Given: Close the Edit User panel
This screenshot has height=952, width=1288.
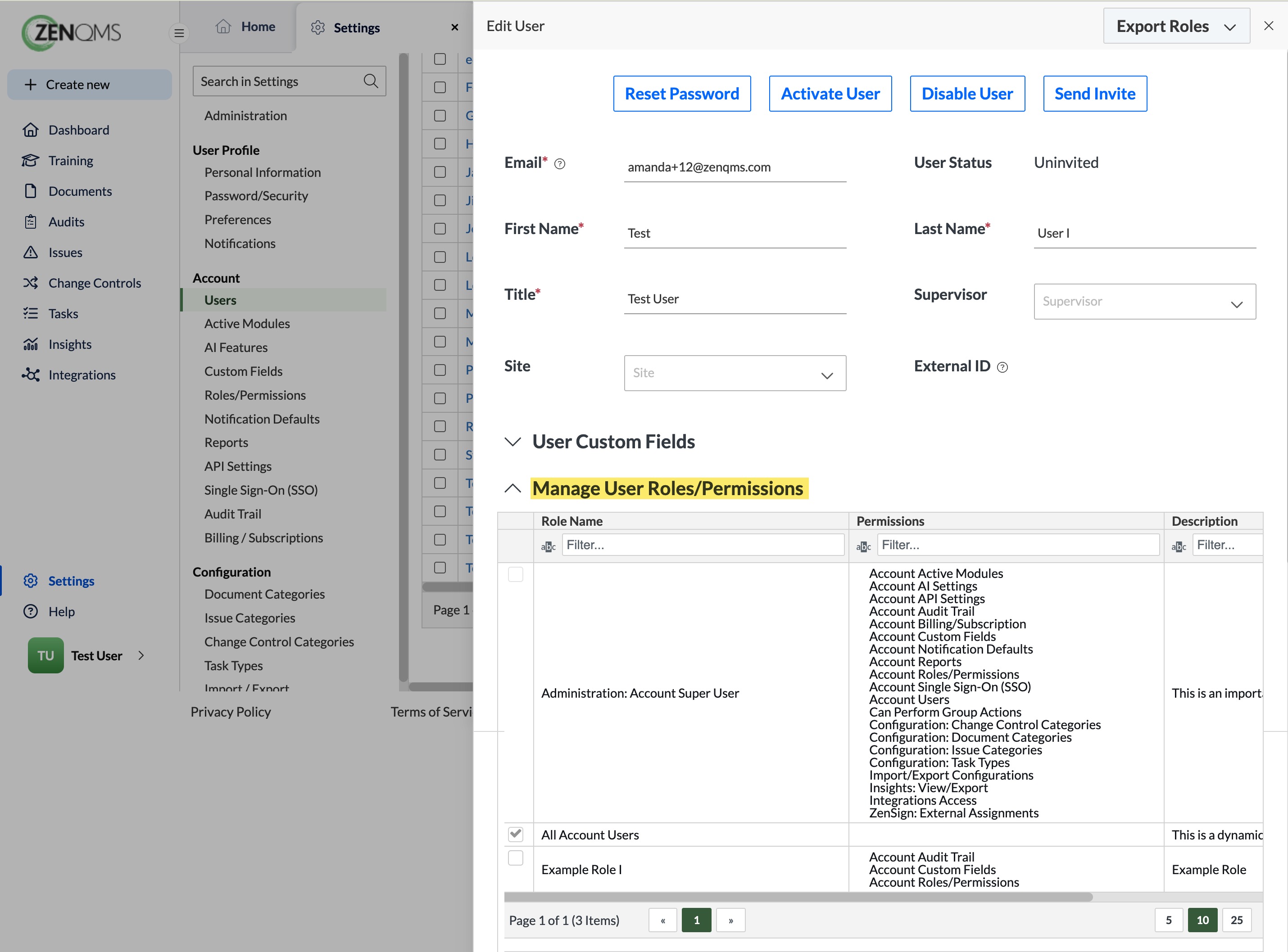Looking at the screenshot, I should pos(1268,26).
